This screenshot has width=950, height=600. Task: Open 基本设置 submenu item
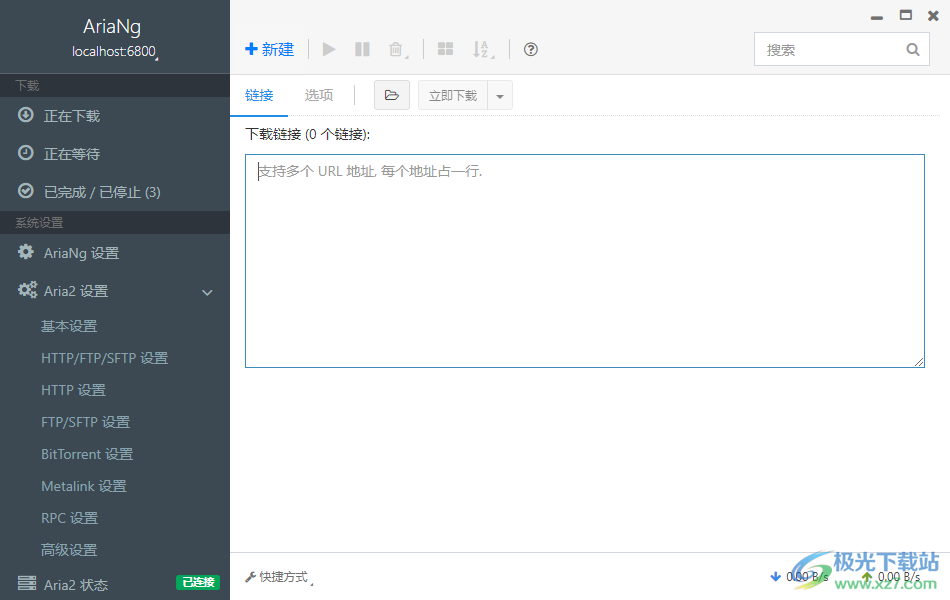[69, 326]
